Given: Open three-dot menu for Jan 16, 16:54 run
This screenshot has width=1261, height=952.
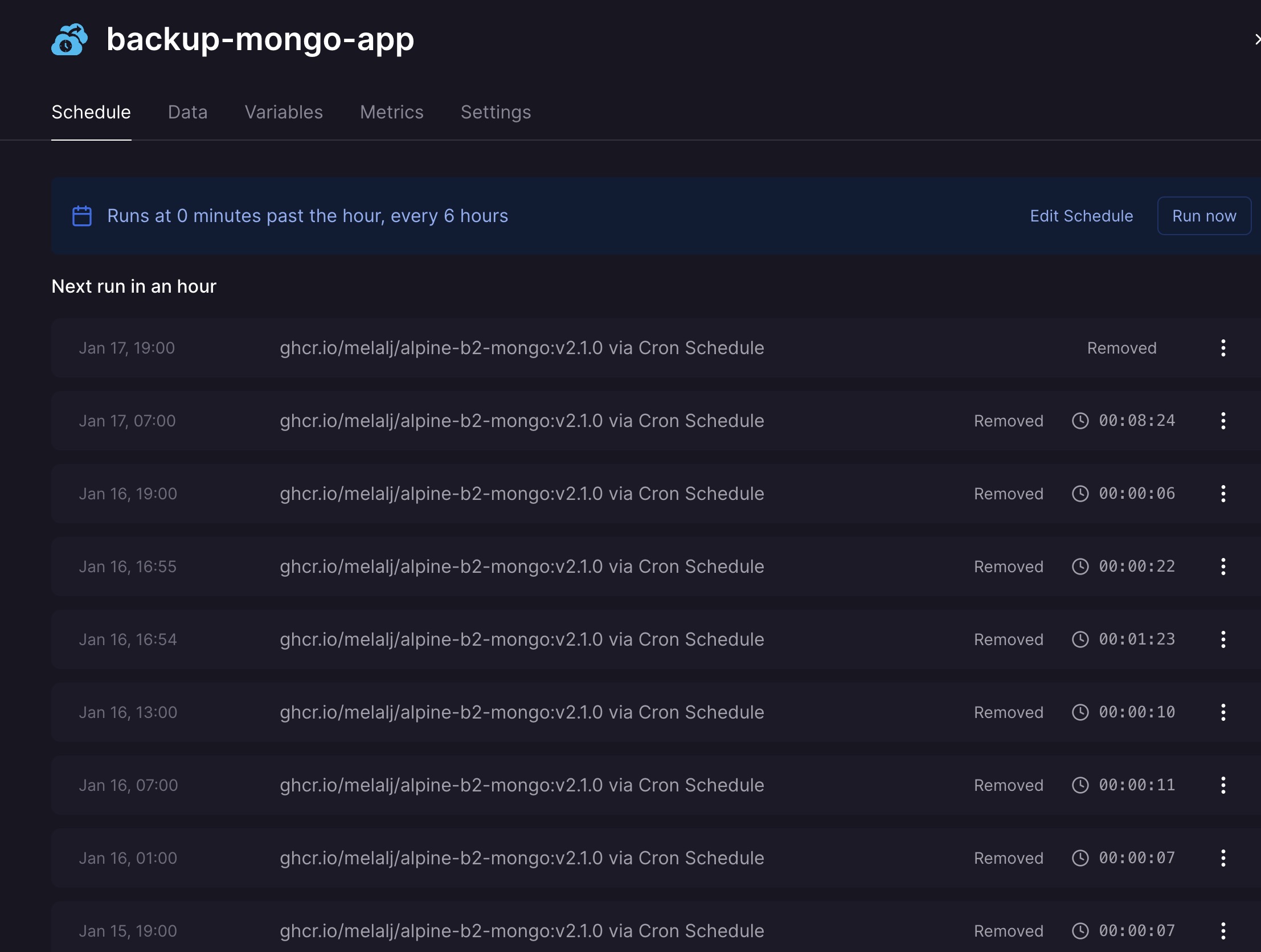Looking at the screenshot, I should pyautogui.click(x=1223, y=639).
